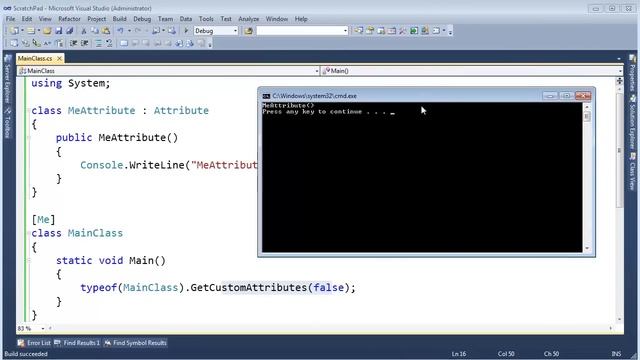Open the Undo history dropdown arrow
Screen dimensions: 640x360
pyautogui.click(x=129, y=31)
